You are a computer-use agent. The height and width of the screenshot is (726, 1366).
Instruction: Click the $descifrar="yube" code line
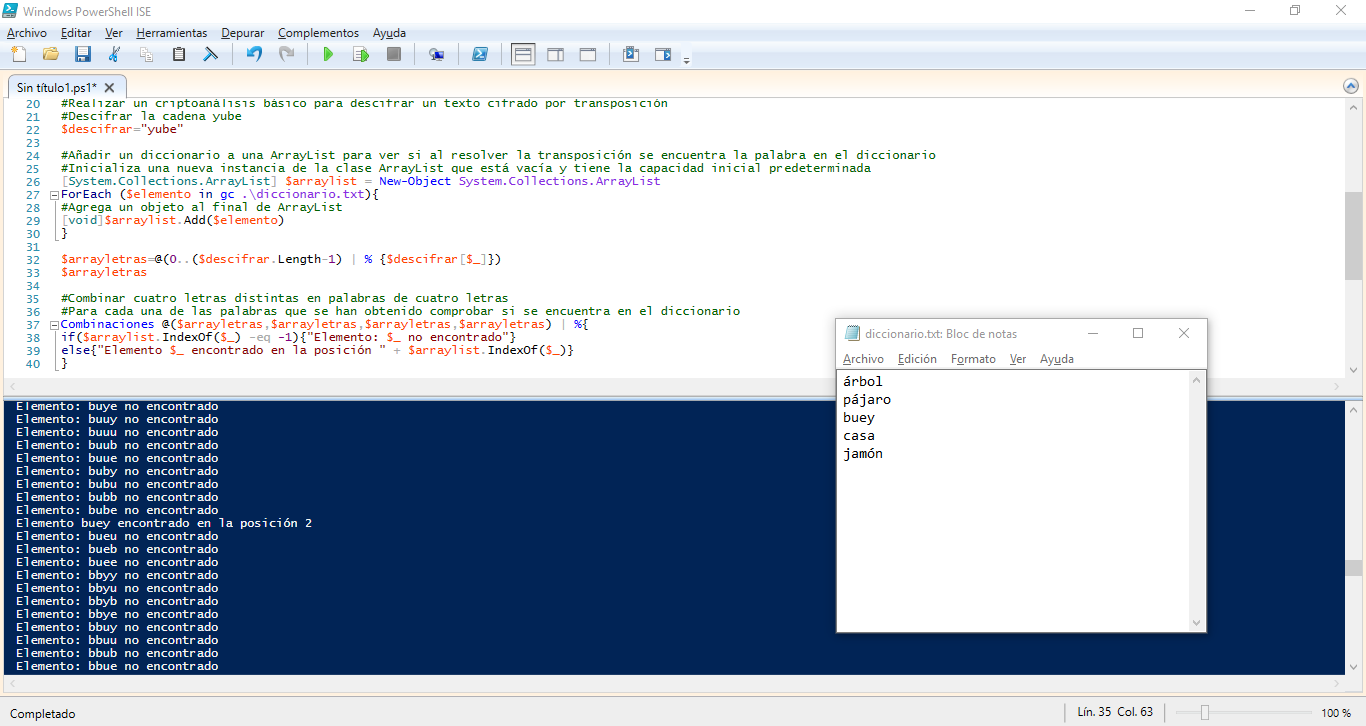(122, 129)
